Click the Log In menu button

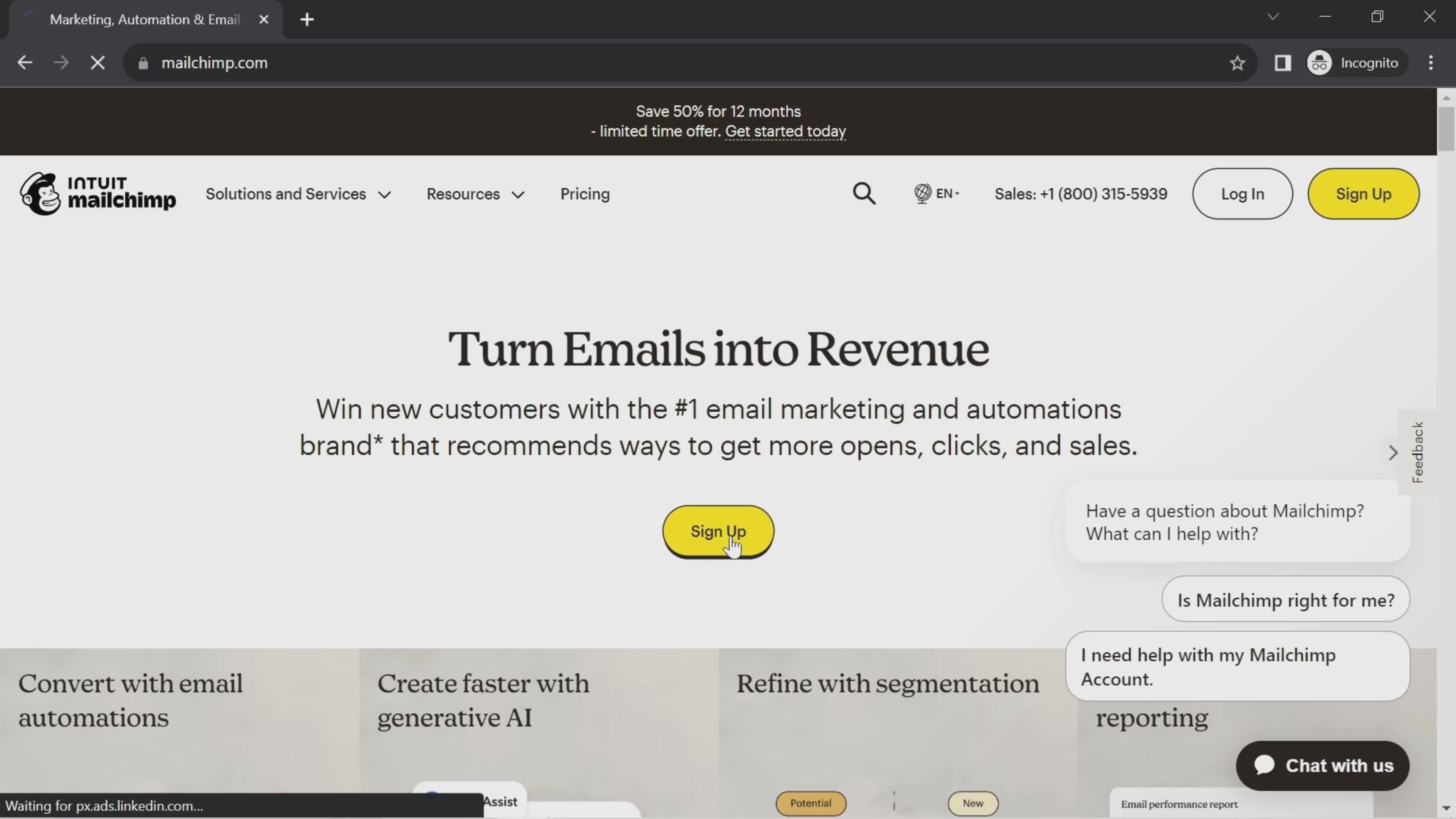point(1243,194)
